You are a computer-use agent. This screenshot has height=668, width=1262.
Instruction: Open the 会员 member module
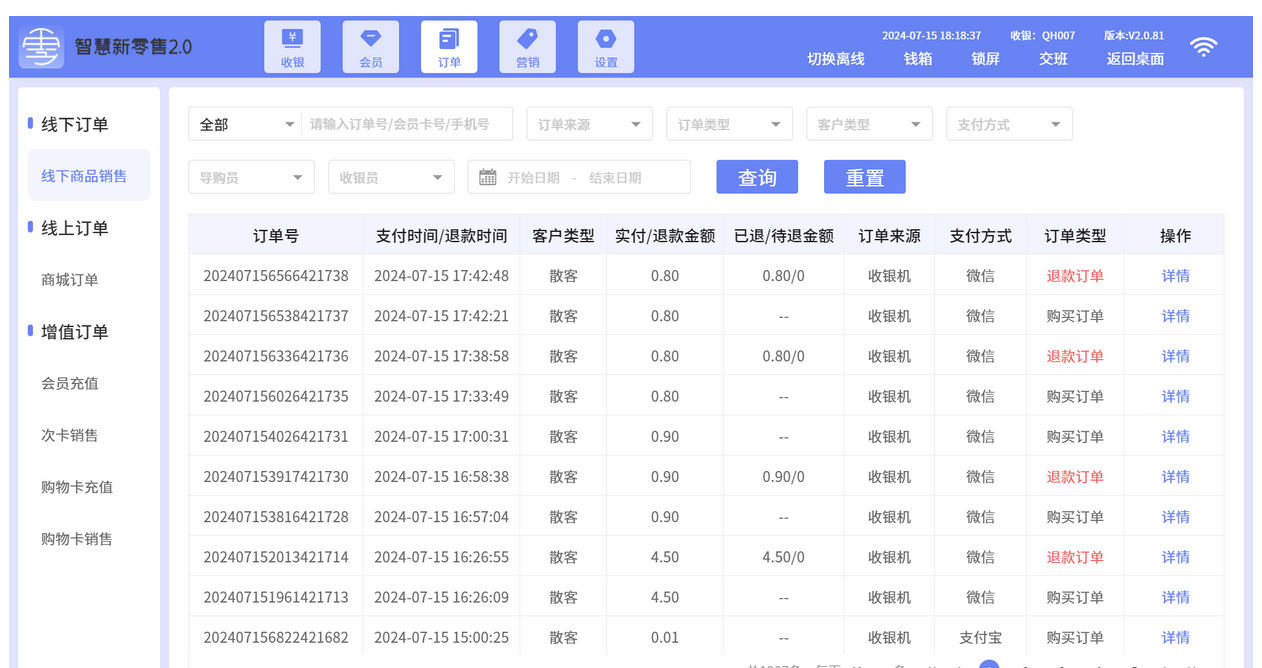click(x=371, y=47)
